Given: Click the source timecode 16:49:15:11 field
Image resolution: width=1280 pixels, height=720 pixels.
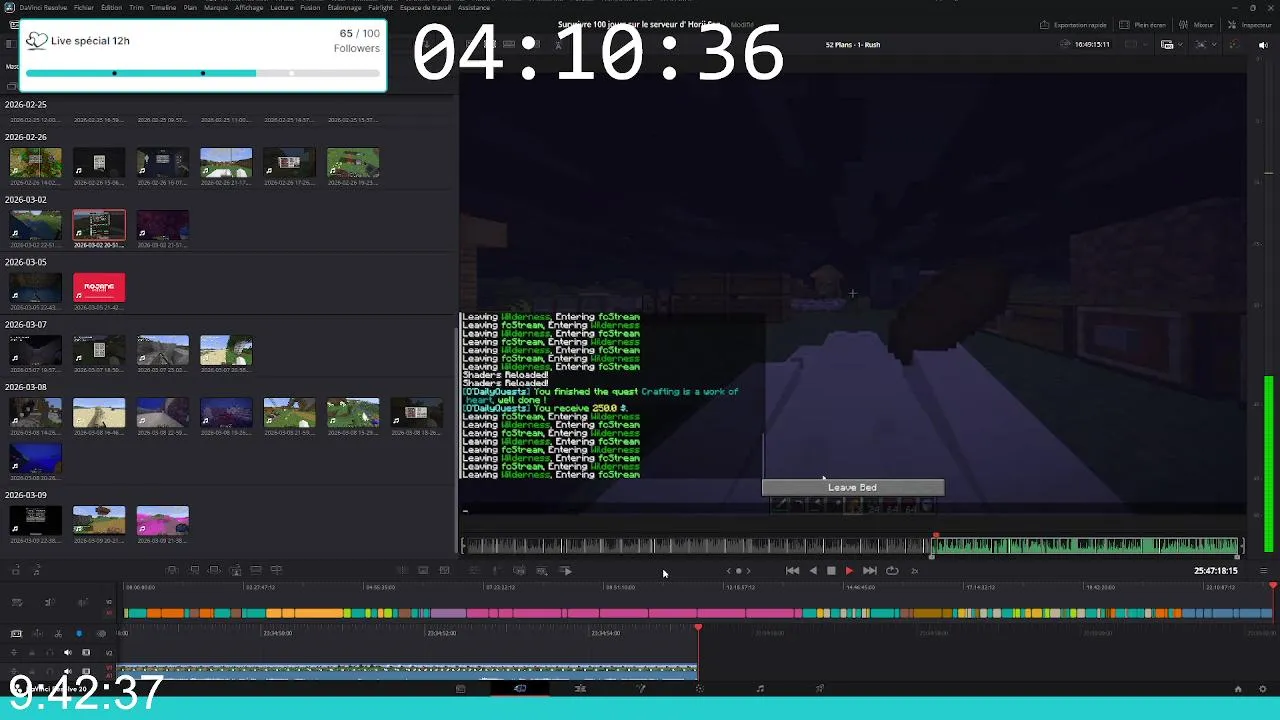Looking at the screenshot, I should coord(1090,45).
